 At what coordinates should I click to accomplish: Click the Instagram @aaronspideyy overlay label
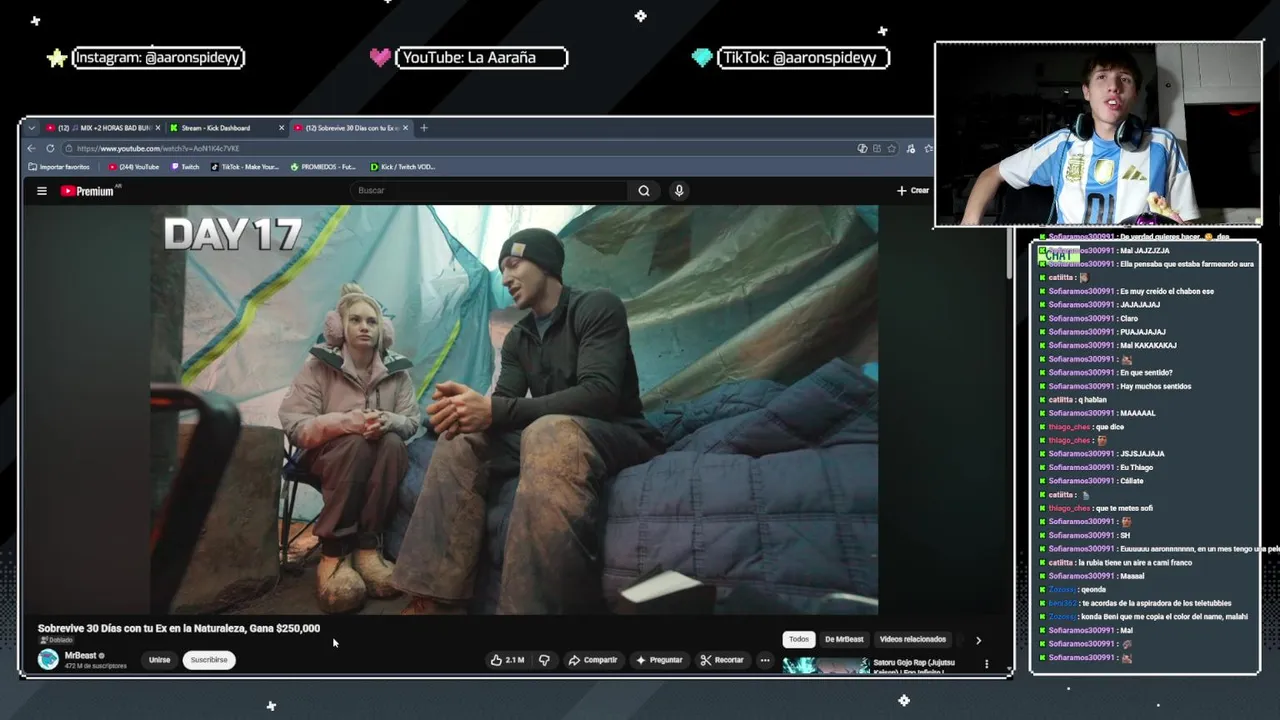(x=158, y=58)
